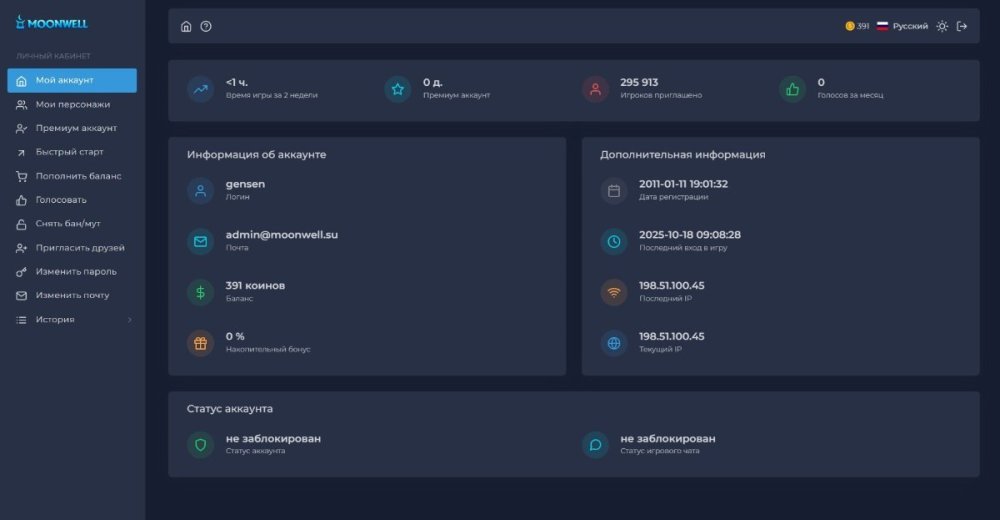1000x520 pixels.
Task: Click Изменить пароль link
Action: click(x=76, y=271)
